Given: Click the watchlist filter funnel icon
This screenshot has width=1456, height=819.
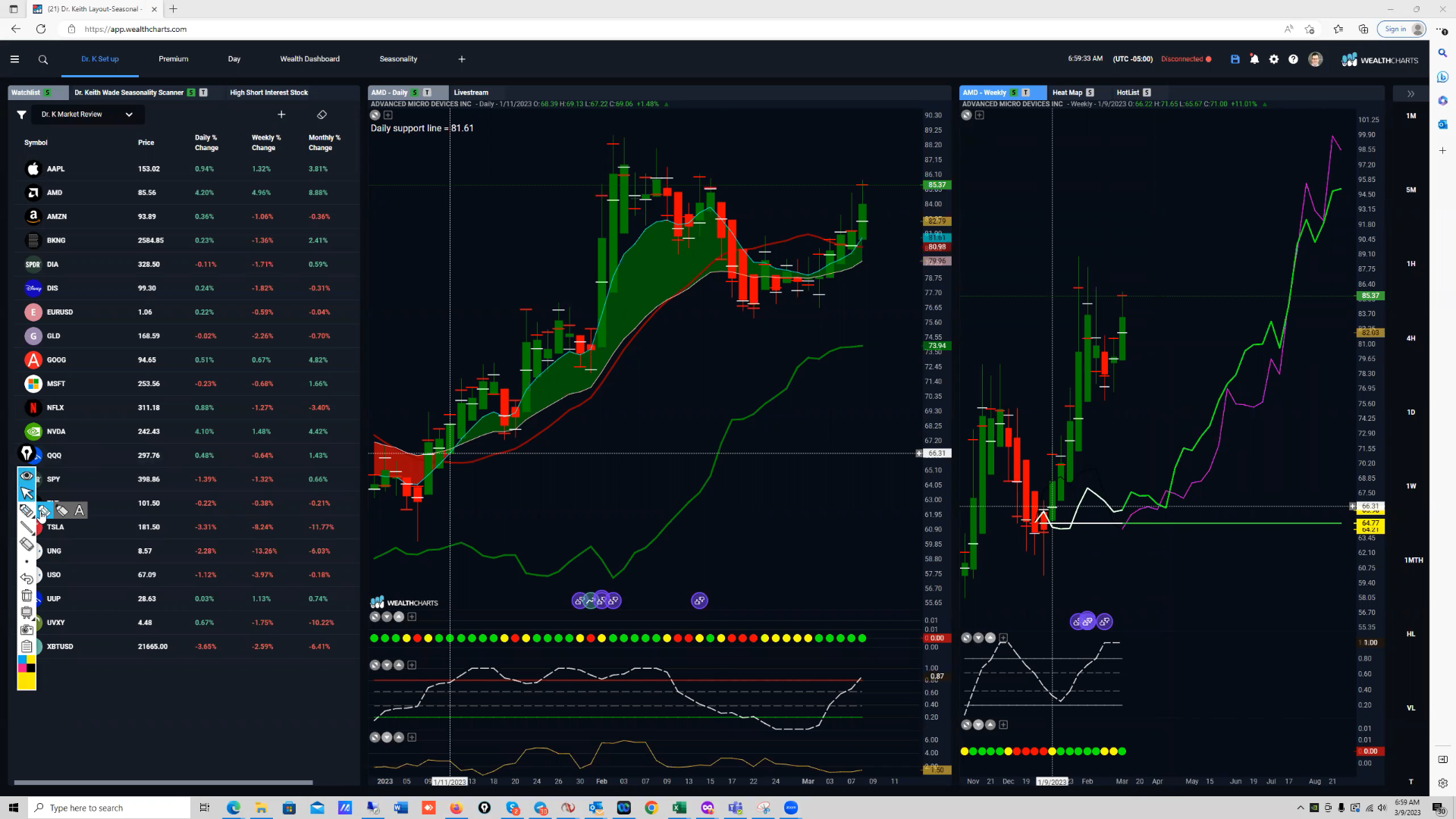Looking at the screenshot, I should pyautogui.click(x=21, y=115).
